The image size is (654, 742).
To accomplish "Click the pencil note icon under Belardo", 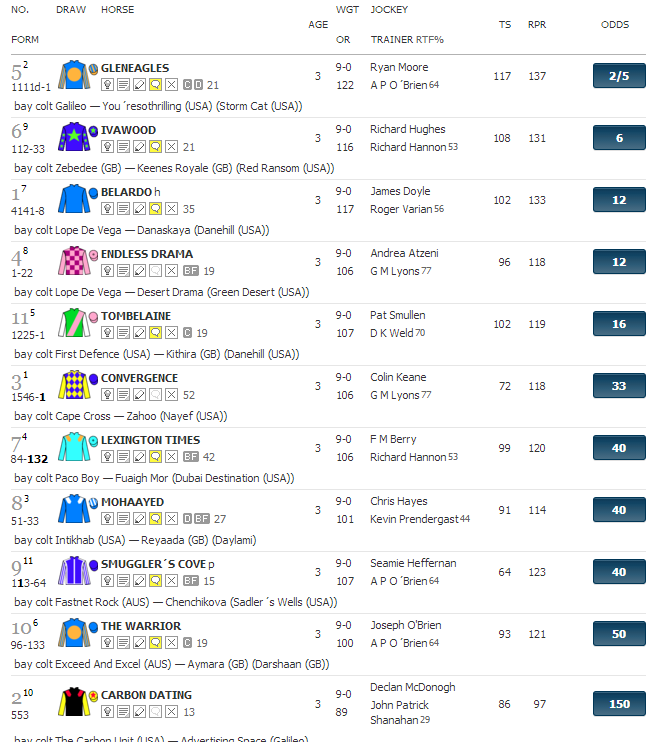I will pyautogui.click(x=139, y=209).
